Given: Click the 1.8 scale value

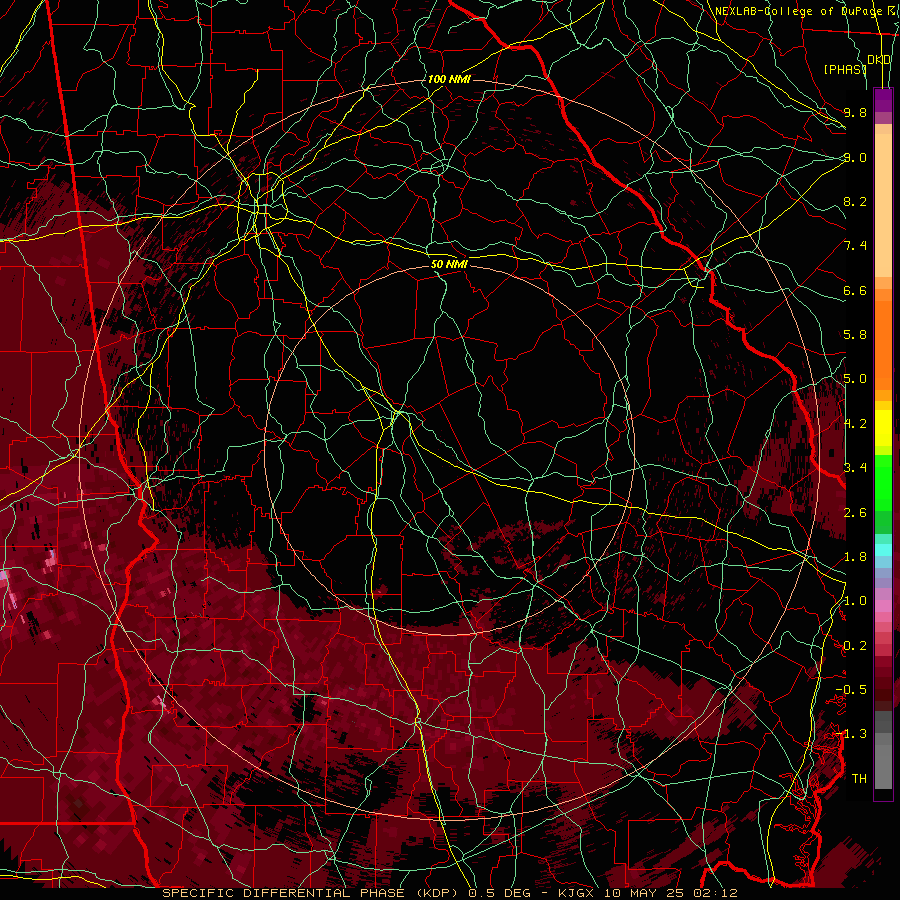Looking at the screenshot, I should pyautogui.click(x=855, y=557).
